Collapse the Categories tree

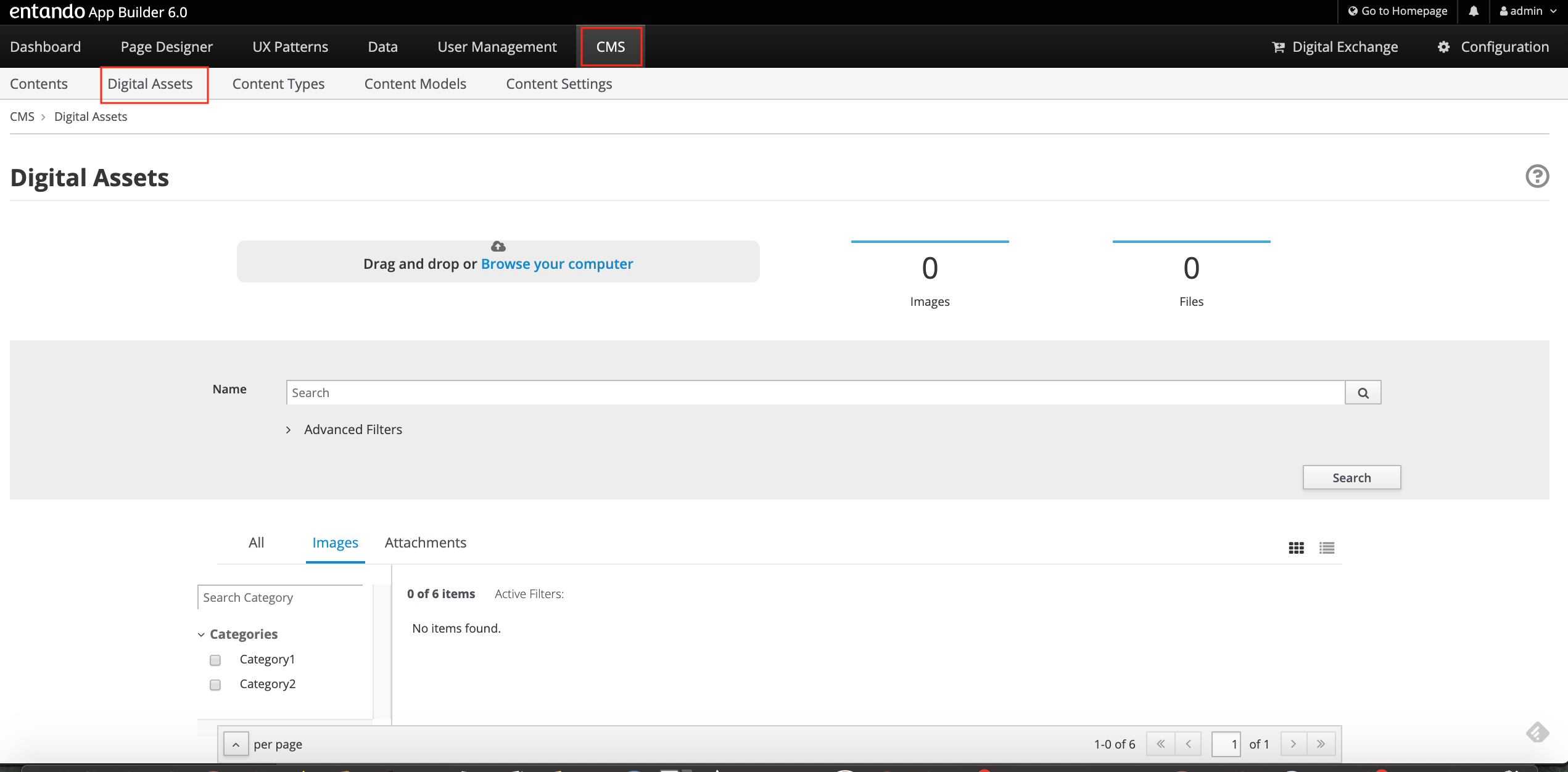pyautogui.click(x=201, y=634)
